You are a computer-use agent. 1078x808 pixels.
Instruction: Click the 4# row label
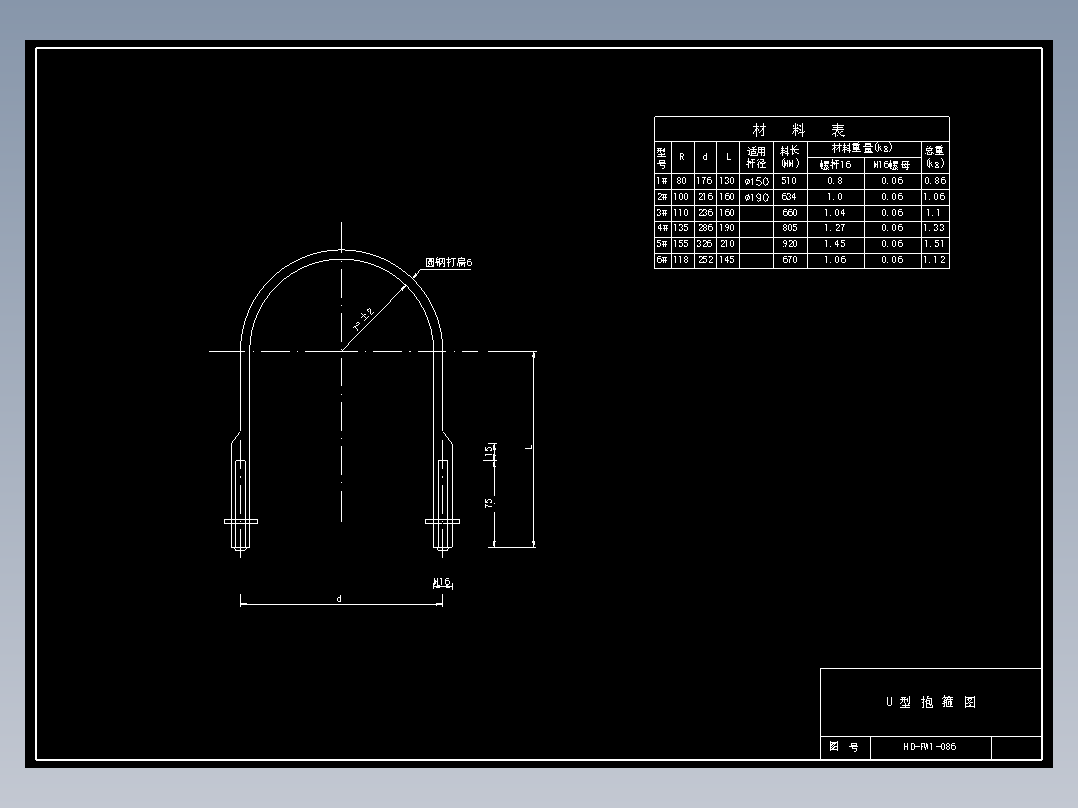661,228
